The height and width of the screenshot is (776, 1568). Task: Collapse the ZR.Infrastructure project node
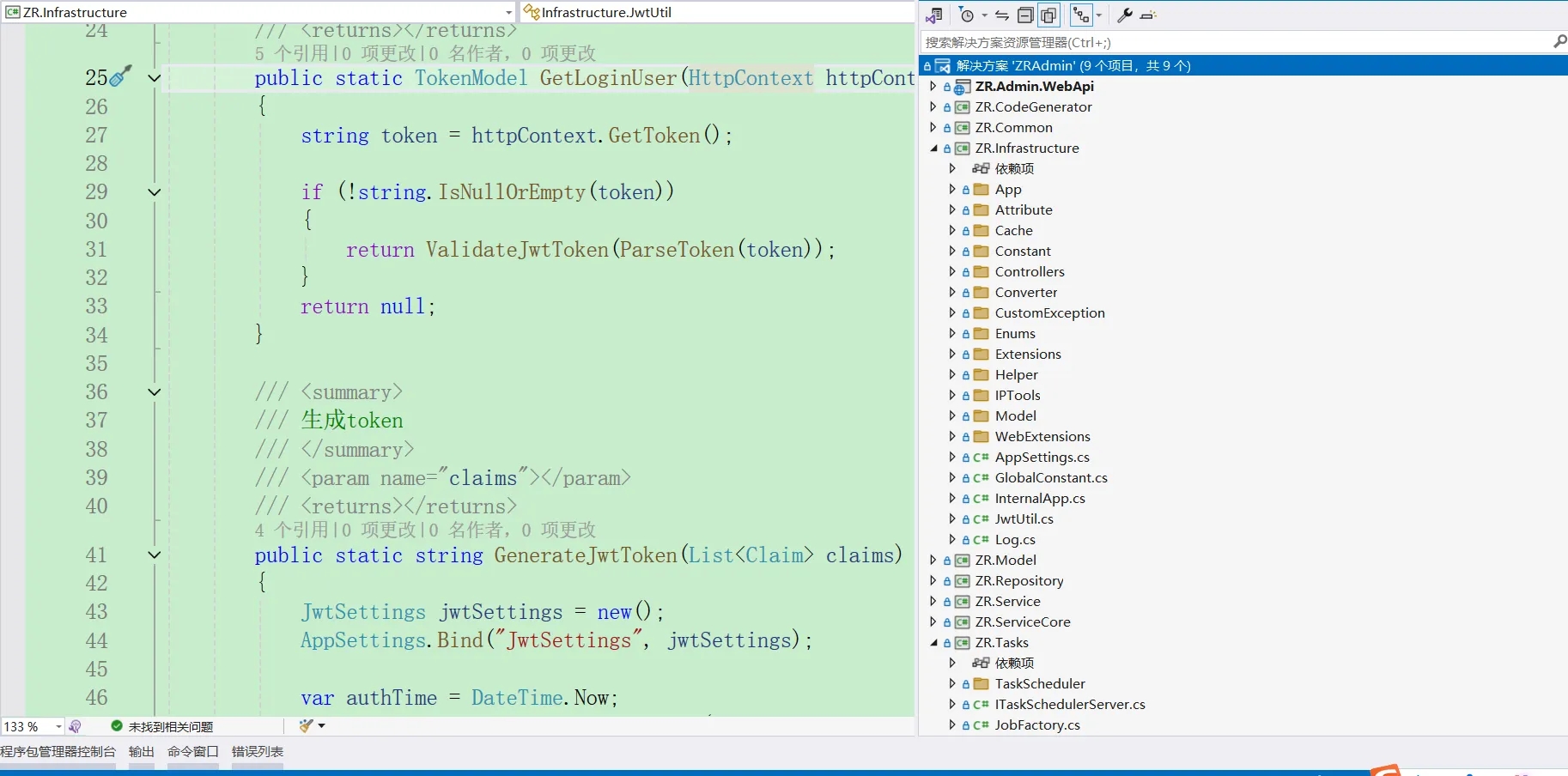[x=933, y=148]
